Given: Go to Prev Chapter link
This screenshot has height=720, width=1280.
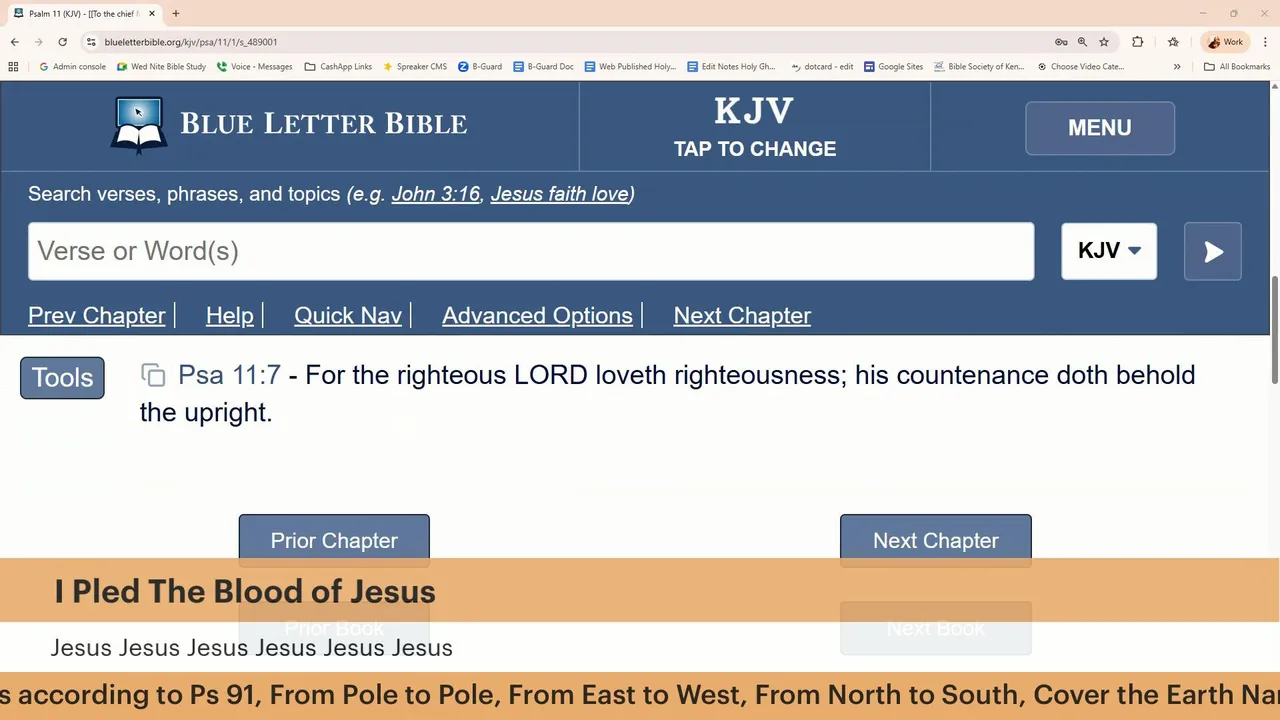Looking at the screenshot, I should click(97, 315).
